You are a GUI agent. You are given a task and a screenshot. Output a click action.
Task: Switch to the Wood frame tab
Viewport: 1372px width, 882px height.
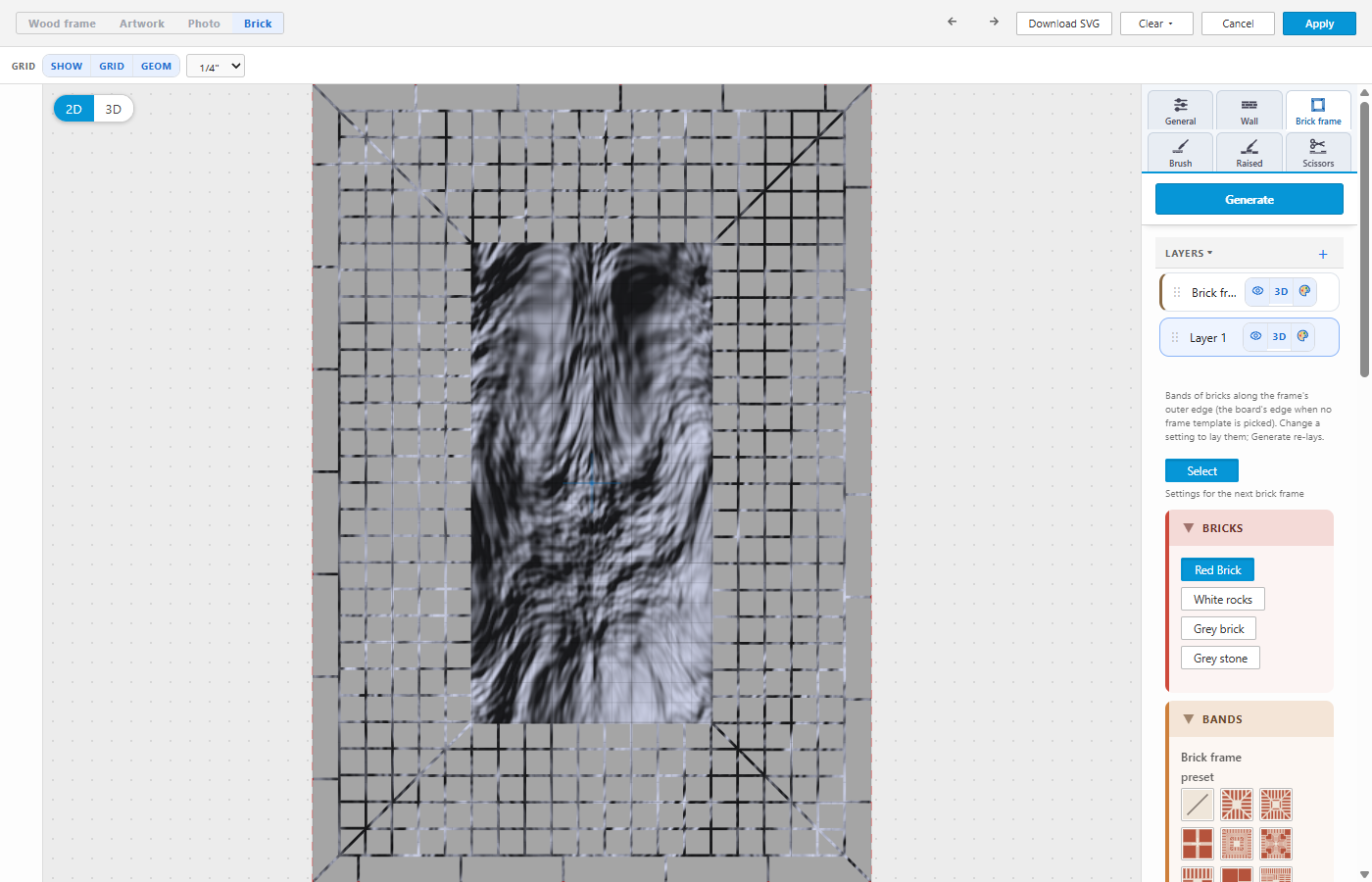point(62,24)
